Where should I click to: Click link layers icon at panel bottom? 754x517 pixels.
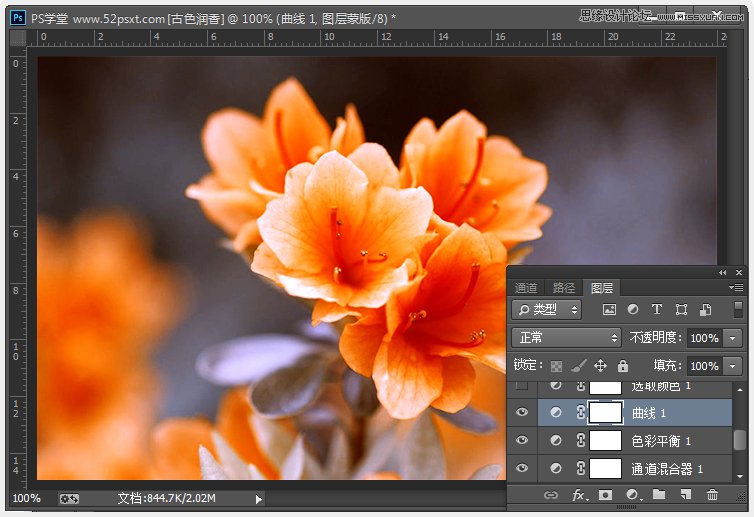[x=551, y=495]
